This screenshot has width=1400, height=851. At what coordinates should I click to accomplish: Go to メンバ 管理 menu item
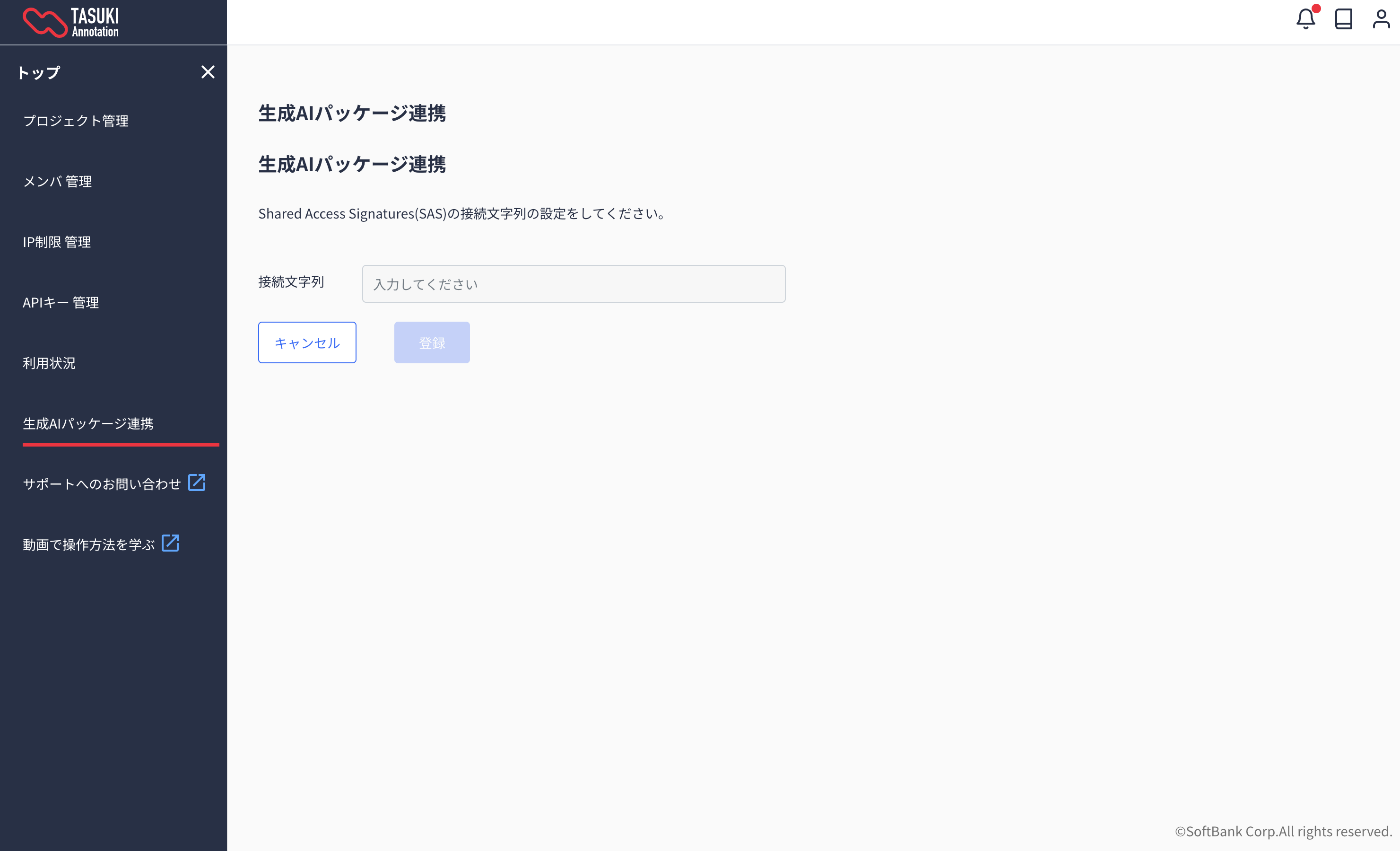click(57, 181)
